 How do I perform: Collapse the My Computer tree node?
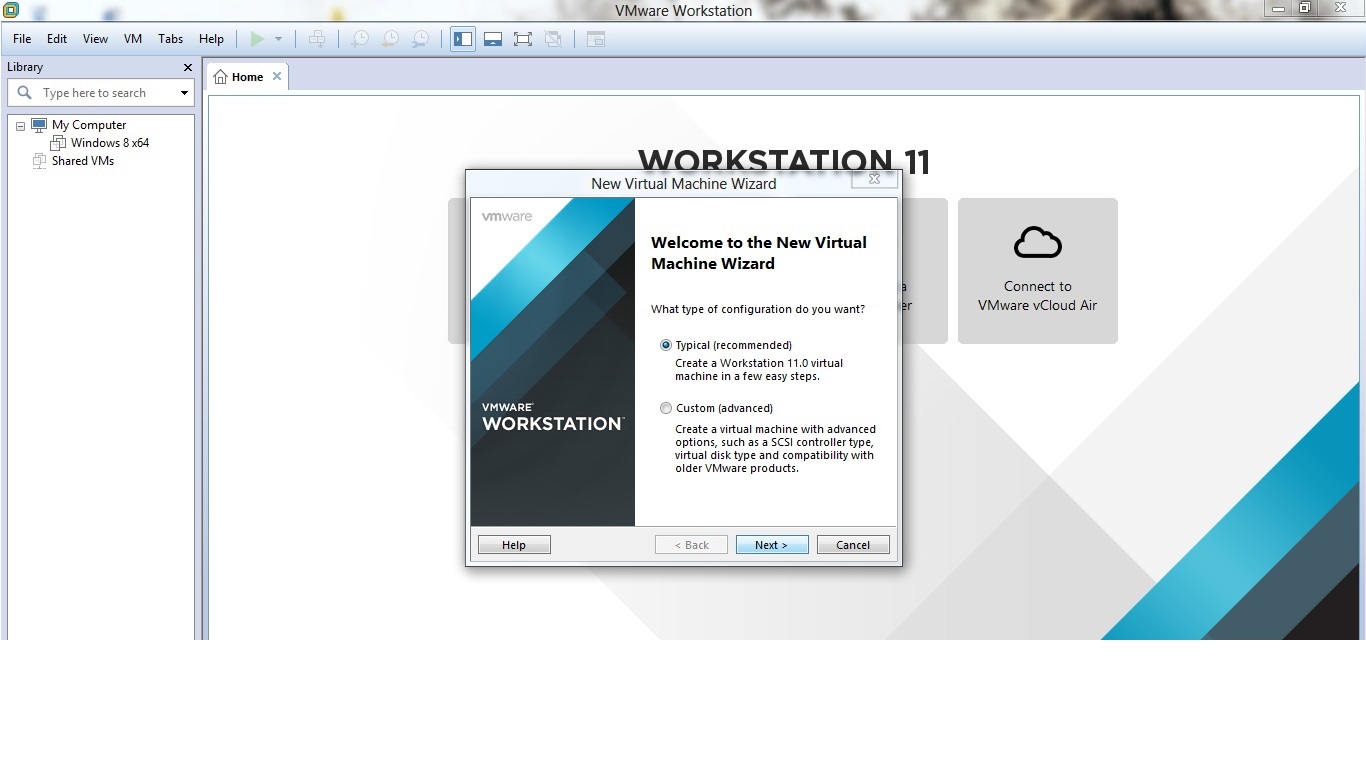tap(20, 126)
